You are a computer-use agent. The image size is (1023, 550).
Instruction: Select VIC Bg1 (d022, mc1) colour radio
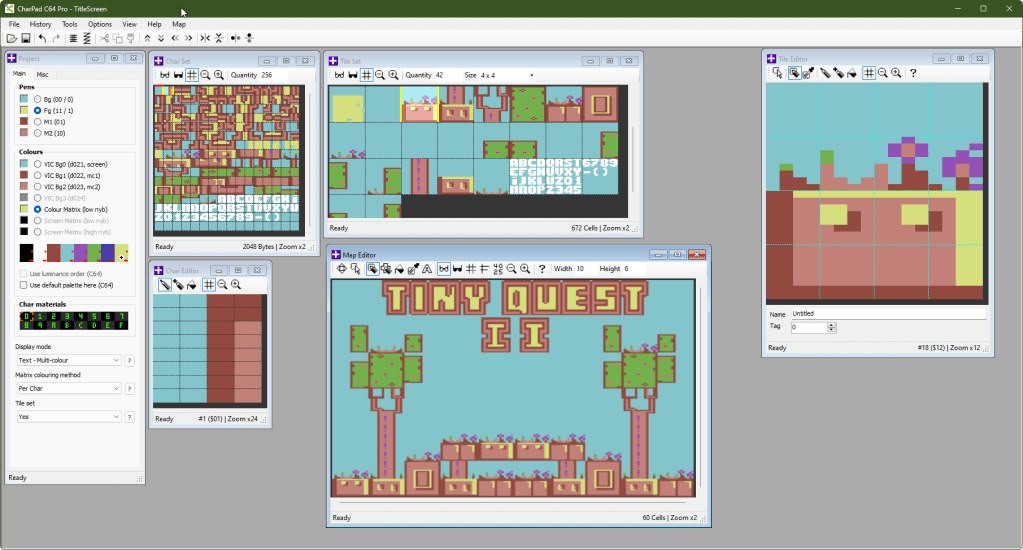(x=38, y=175)
